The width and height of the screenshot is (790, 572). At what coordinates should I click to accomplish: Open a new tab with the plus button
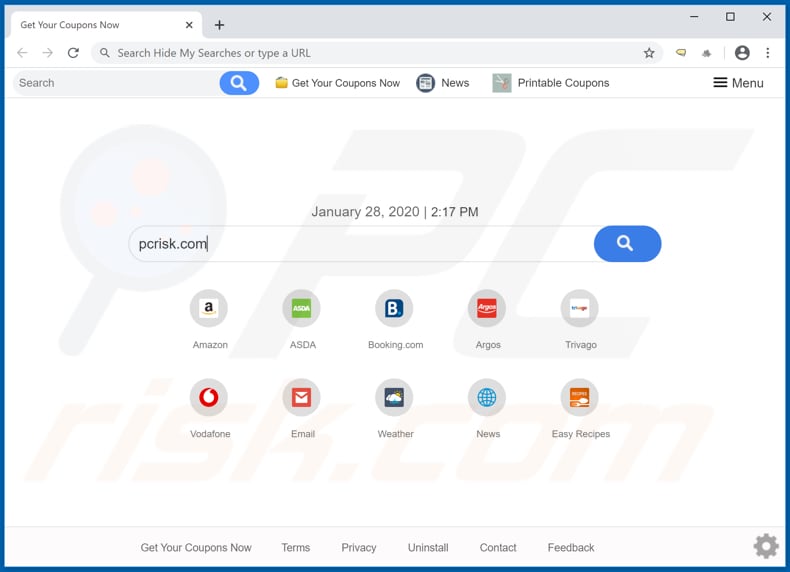click(220, 25)
